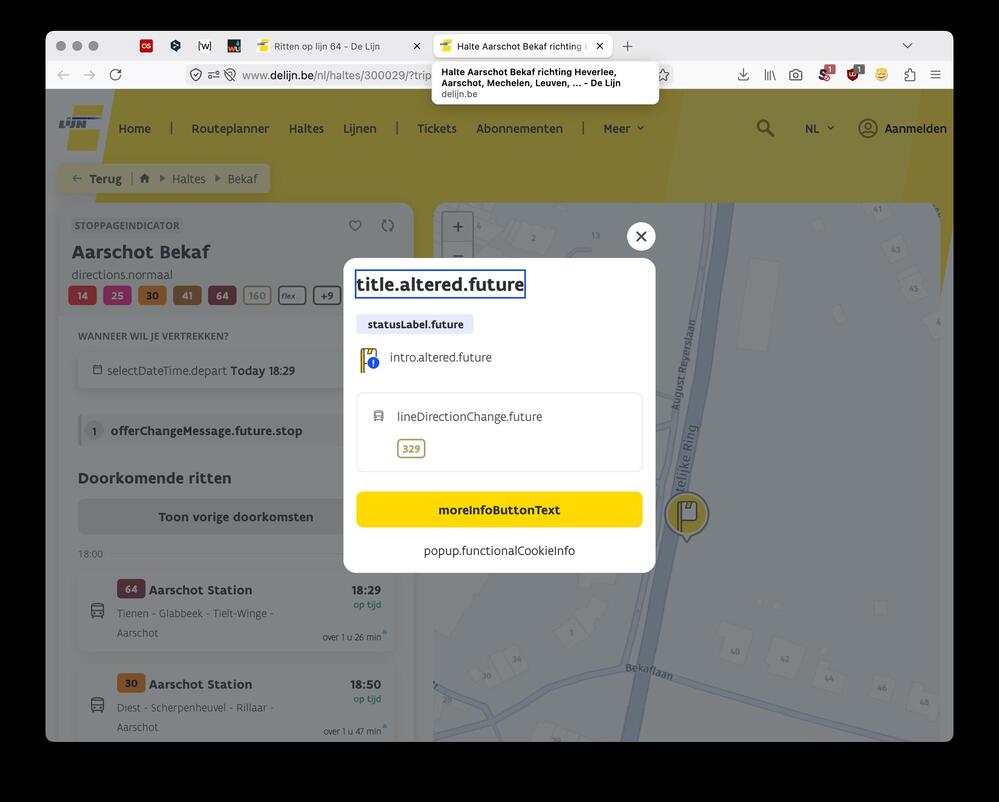Click the home breadcrumb icon
The width and height of the screenshot is (999, 802).
click(145, 178)
